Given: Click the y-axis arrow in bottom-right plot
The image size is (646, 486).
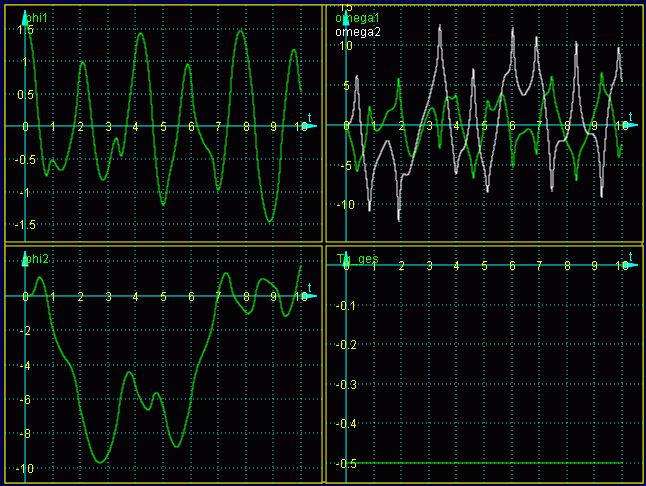Looking at the screenshot, I should click(346, 257).
